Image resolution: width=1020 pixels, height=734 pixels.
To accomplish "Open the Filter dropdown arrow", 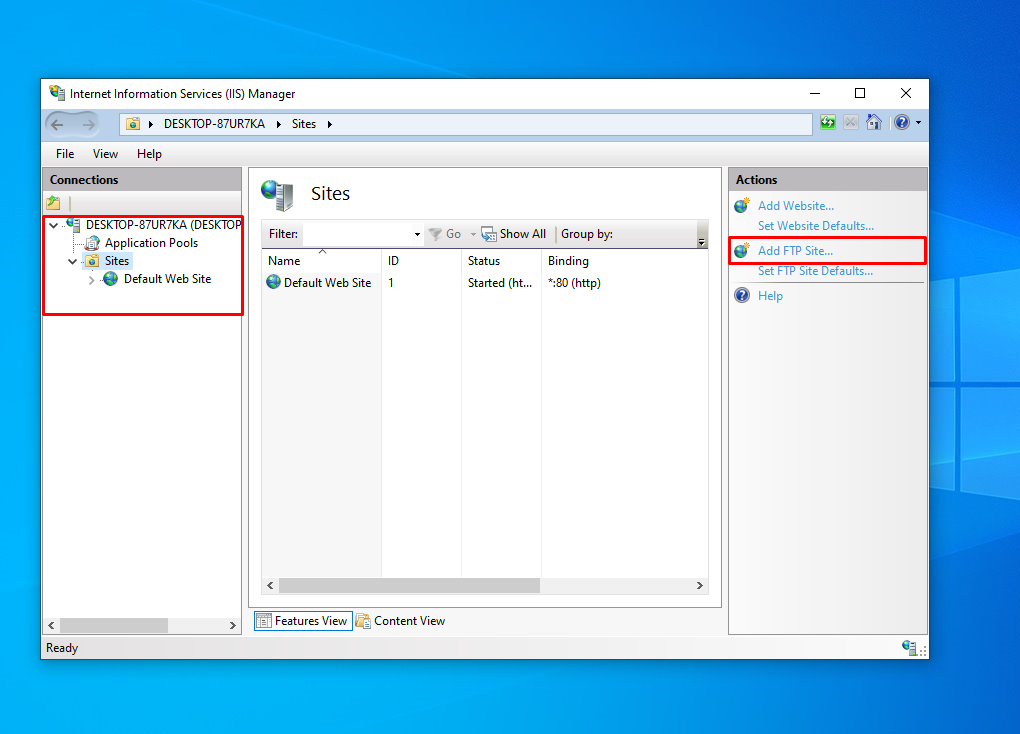I will point(417,234).
